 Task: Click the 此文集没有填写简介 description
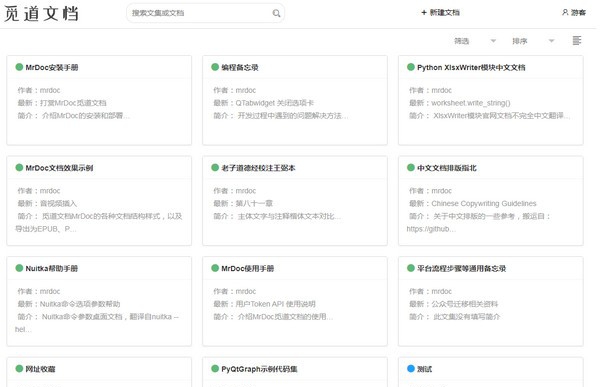pos(466,317)
